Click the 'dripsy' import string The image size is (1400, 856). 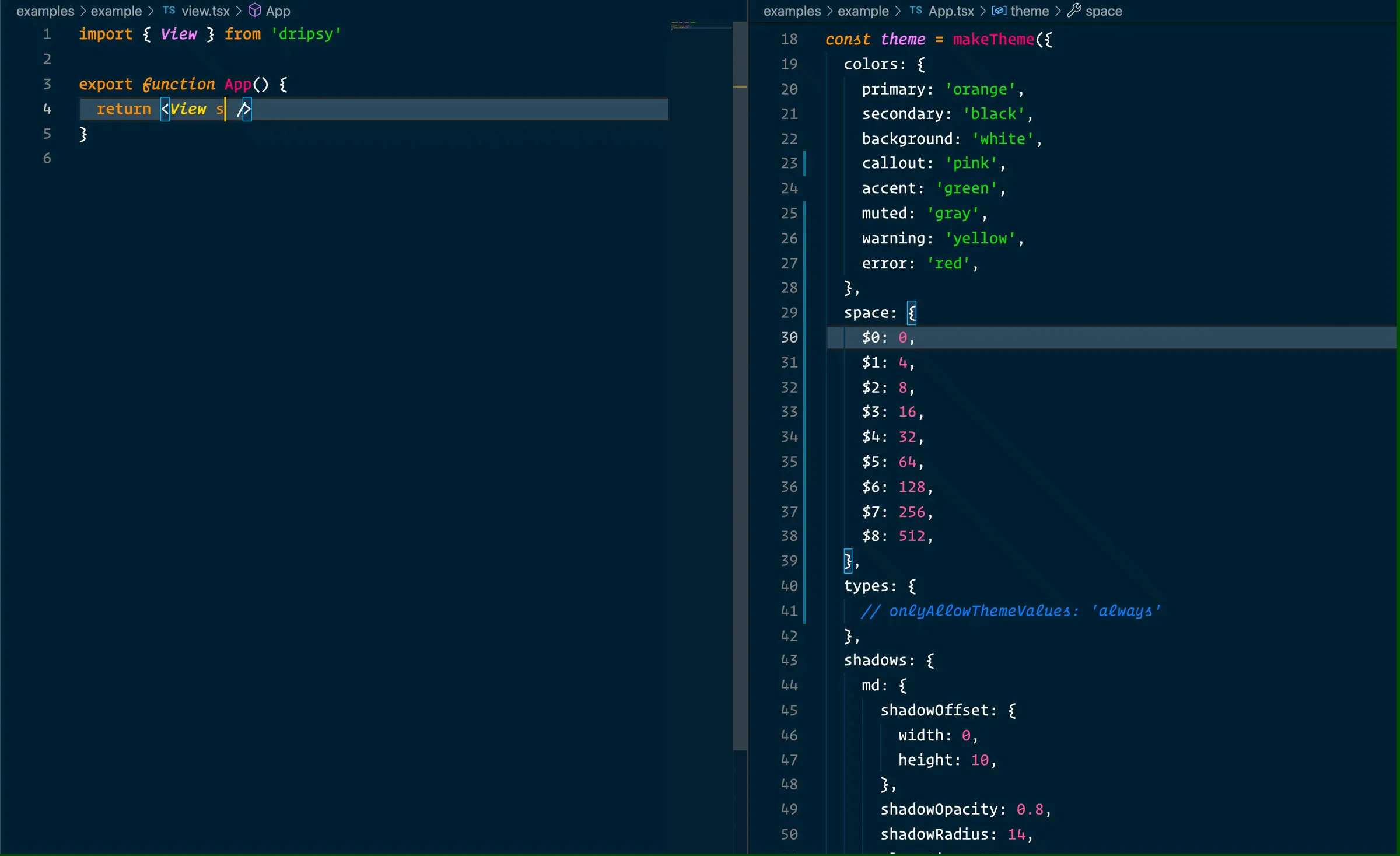(x=306, y=34)
